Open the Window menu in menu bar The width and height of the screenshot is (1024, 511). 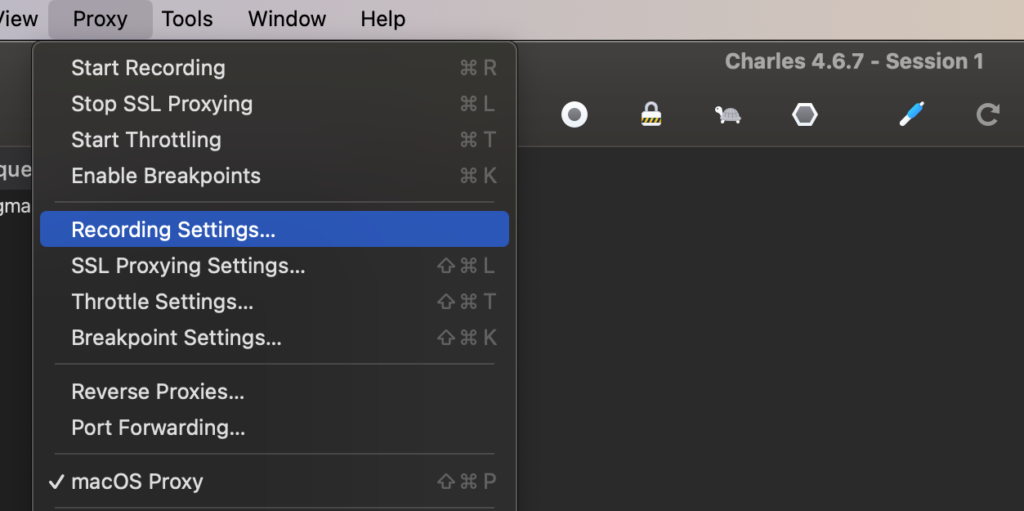pos(287,19)
